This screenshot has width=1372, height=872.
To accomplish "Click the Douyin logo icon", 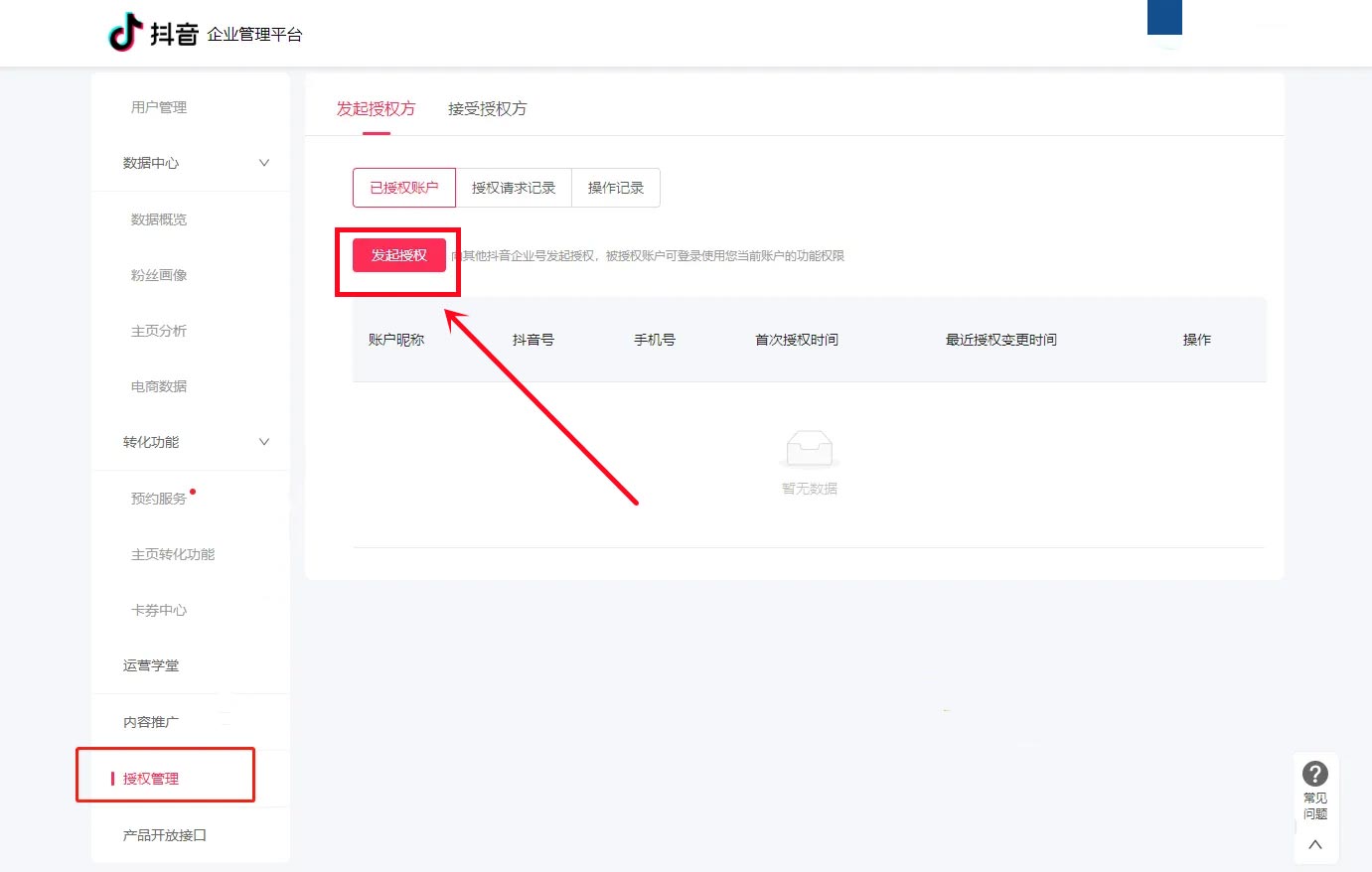I will click(x=125, y=32).
